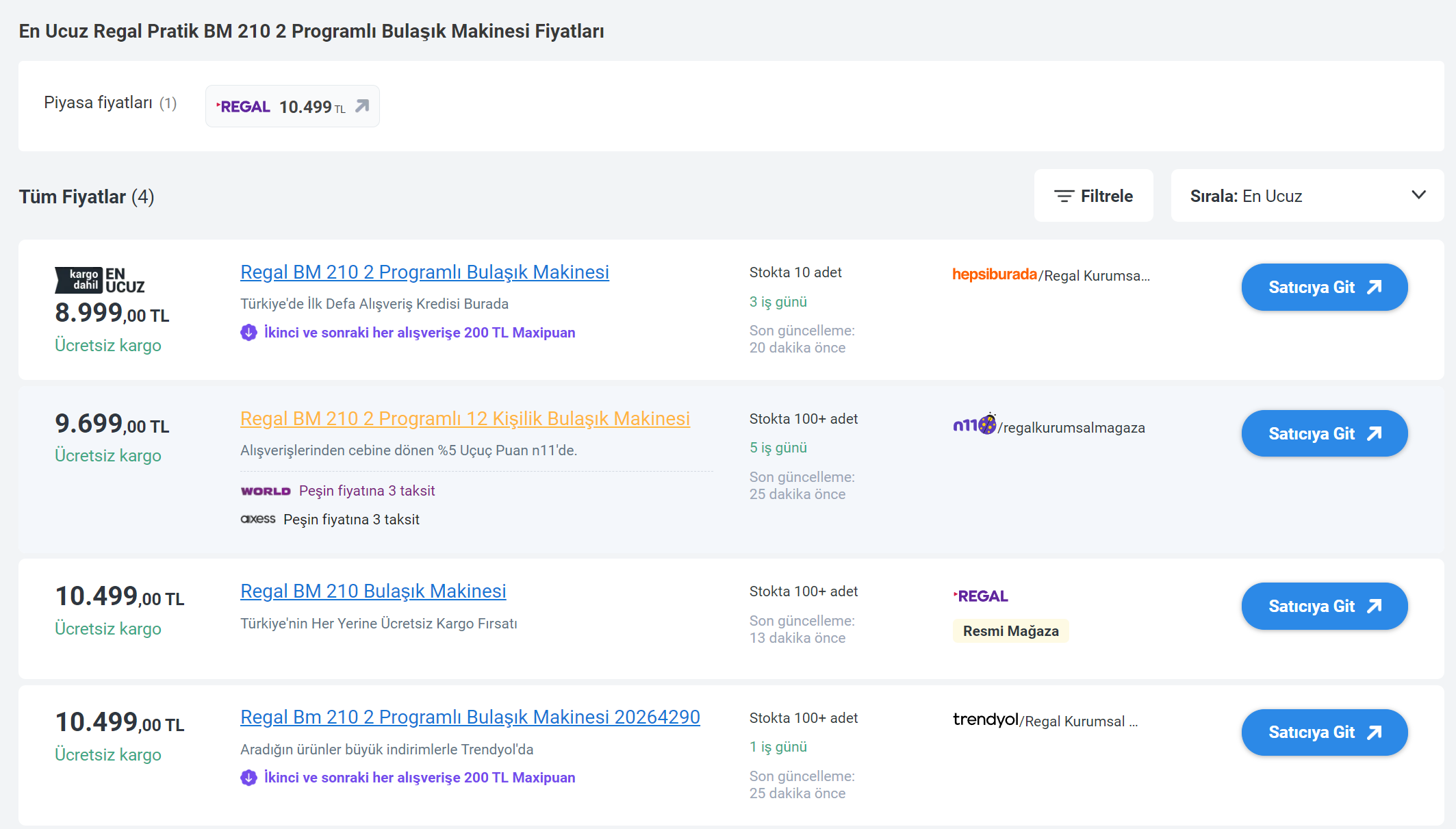Click the 'Resmi Mağaza' badge

1010,631
